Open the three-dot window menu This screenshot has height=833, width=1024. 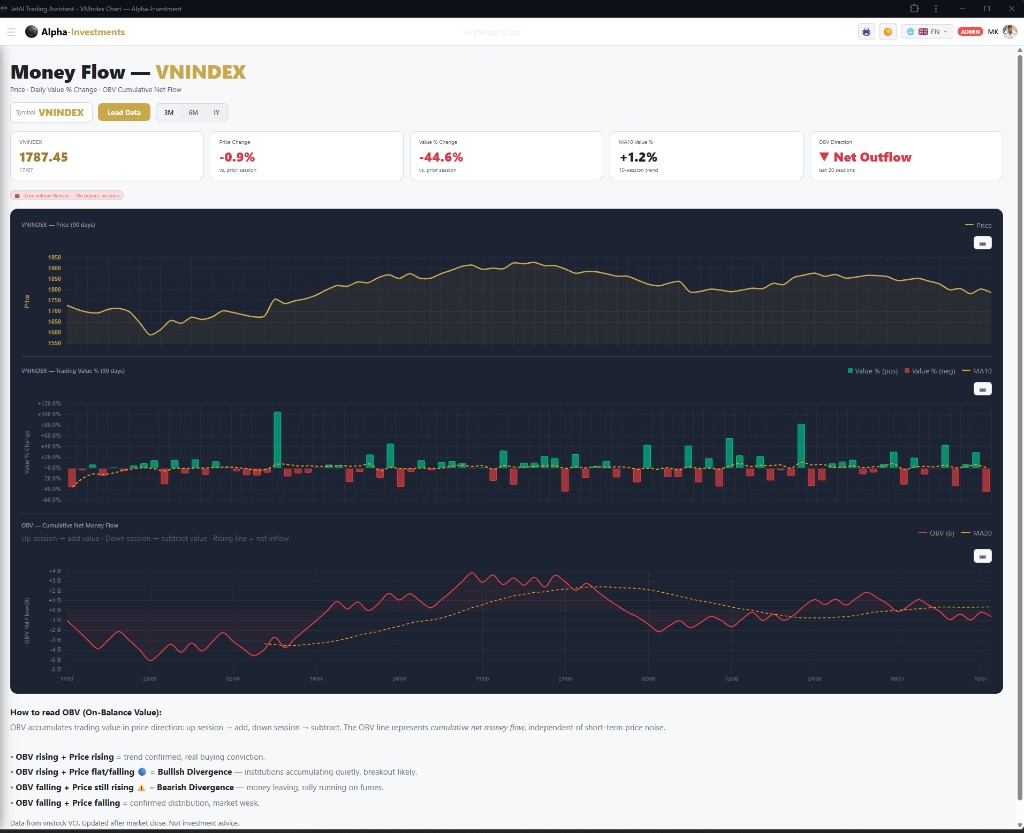point(936,8)
